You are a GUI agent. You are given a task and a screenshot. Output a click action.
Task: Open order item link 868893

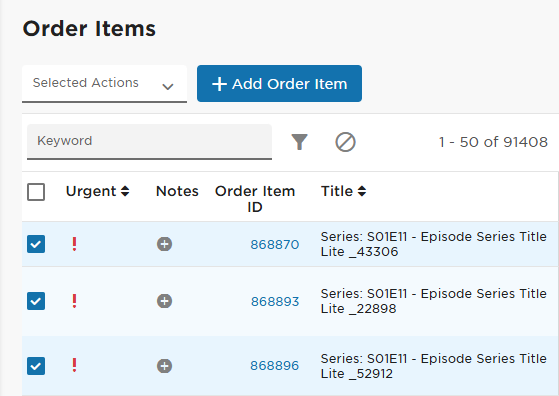click(275, 302)
